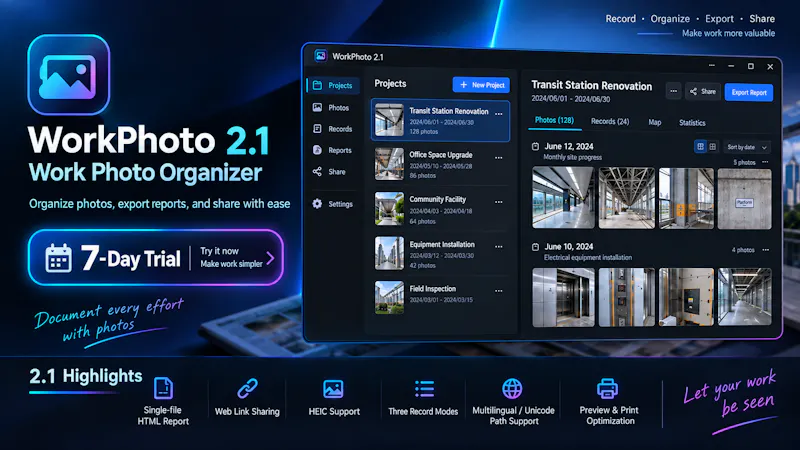Click the Three Record Modes list icon
This screenshot has height=450, width=800.
[x=424, y=389]
